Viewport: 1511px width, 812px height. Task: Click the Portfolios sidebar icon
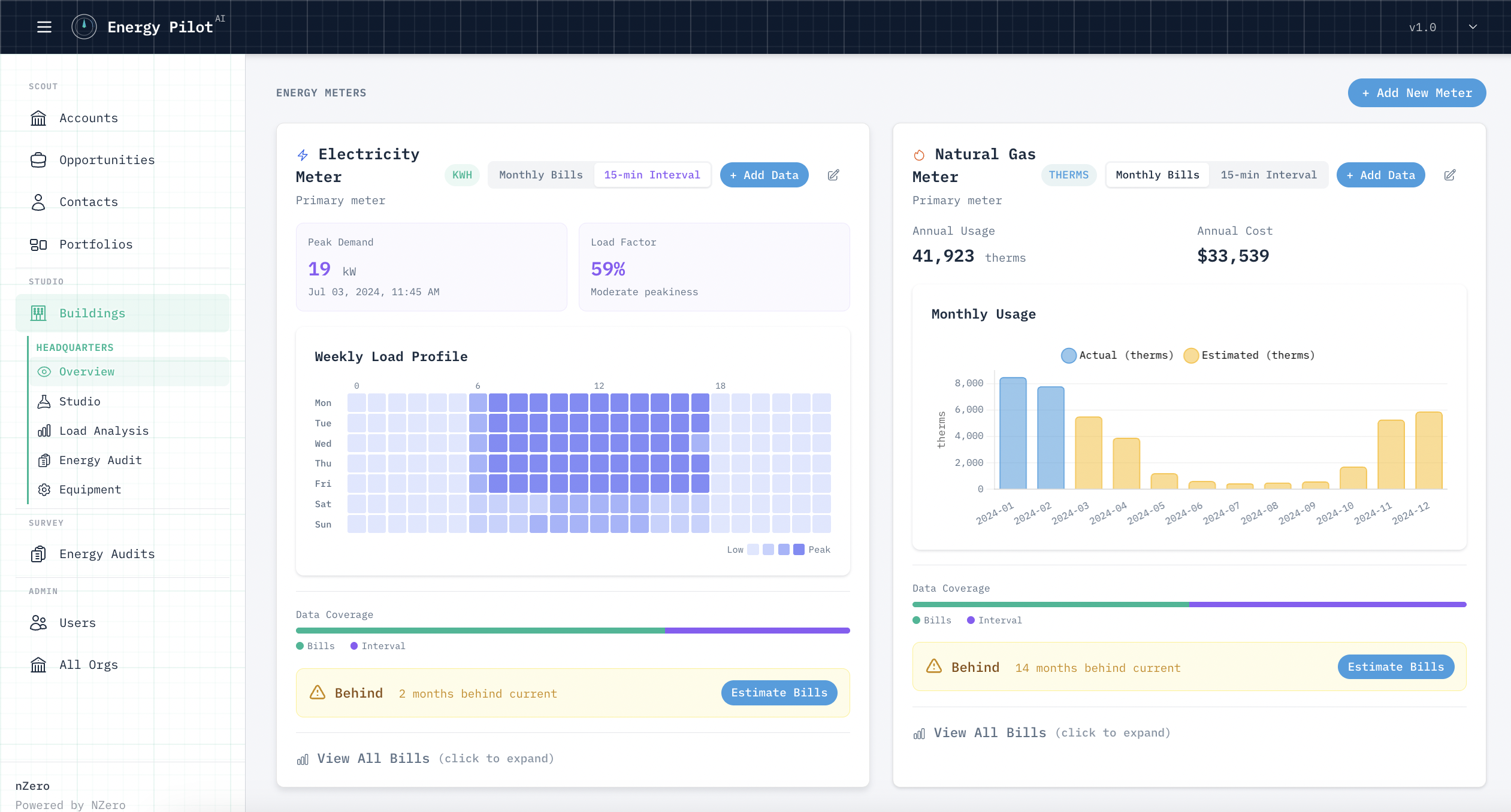coord(38,244)
